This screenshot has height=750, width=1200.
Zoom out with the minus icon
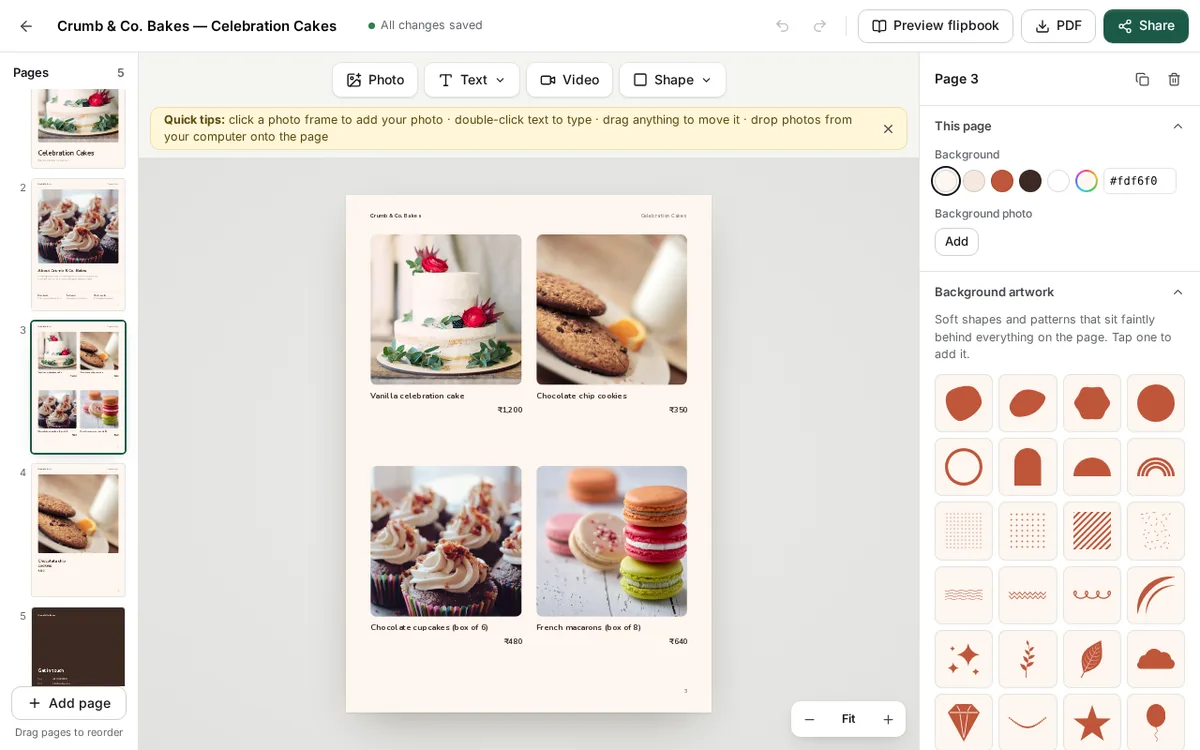[x=810, y=719]
